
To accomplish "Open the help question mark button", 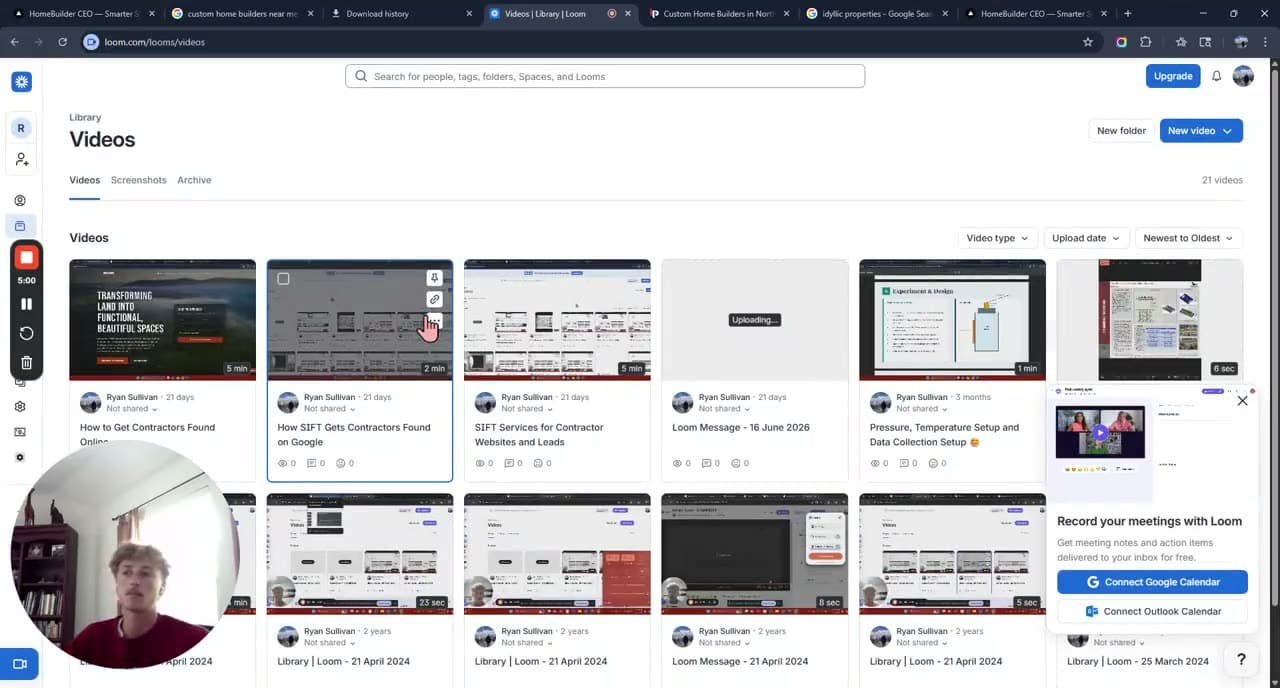I will click(x=1241, y=659).
